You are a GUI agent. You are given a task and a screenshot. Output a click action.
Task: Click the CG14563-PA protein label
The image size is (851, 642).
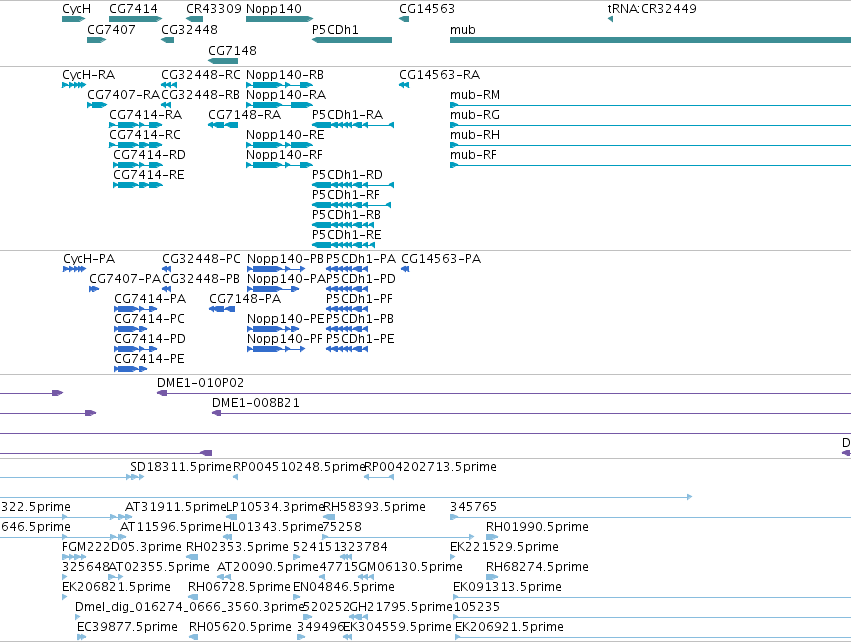click(x=441, y=259)
